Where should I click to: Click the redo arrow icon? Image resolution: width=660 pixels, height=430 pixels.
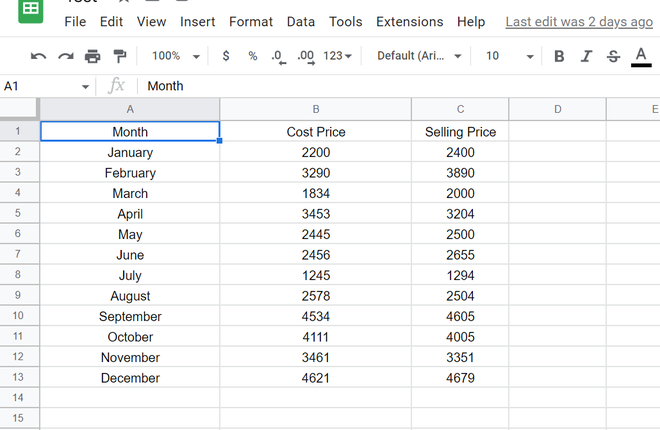pyautogui.click(x=66, y=56)
